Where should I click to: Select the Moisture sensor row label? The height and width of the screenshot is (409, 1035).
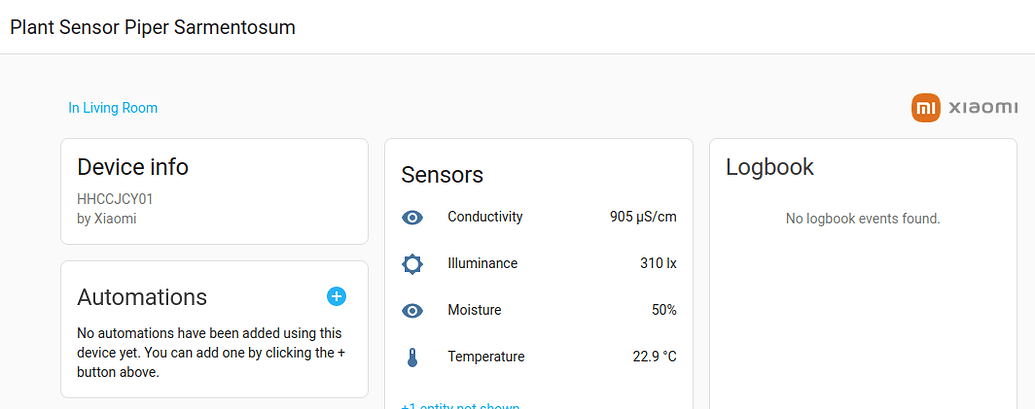tap(474, 310)
